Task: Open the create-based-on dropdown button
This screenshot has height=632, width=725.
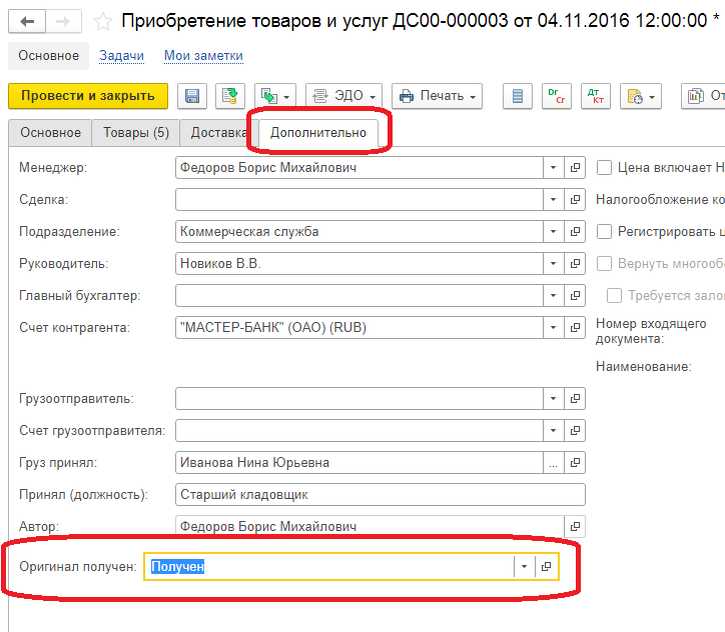Action: pyautogui.click(x=275, y=96)
